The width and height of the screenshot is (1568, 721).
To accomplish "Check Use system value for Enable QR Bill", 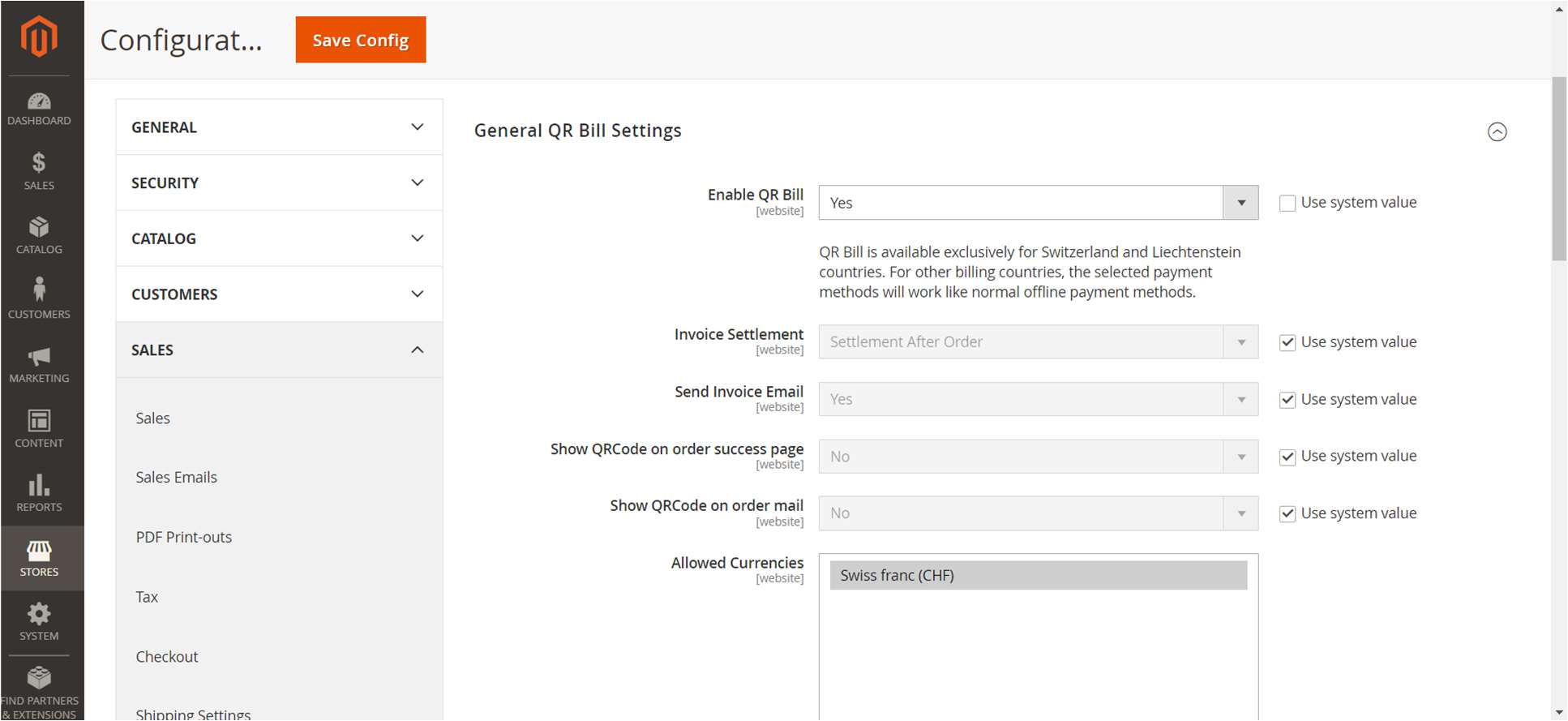I will click(x=1287, y=203).
